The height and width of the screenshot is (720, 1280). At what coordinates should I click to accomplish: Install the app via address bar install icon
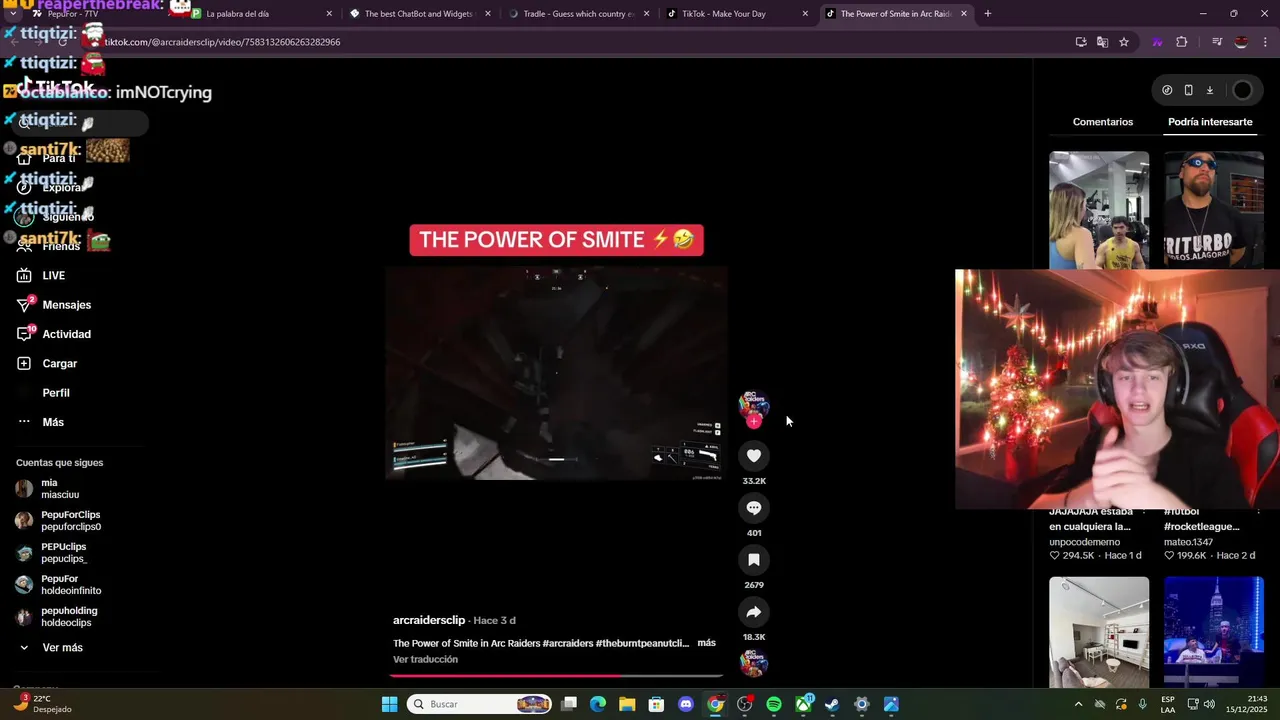click(1081, 42)
